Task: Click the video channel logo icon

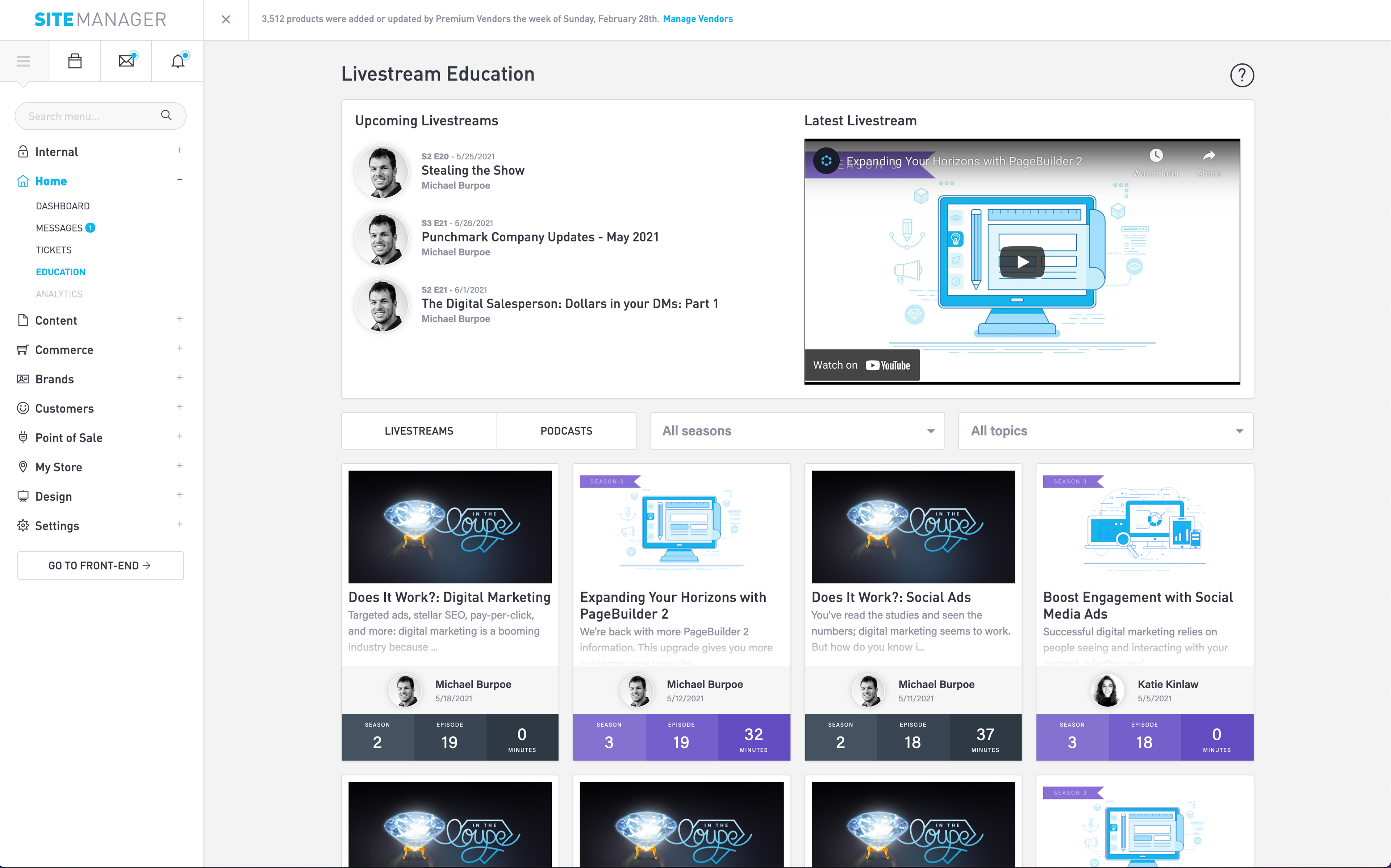Action: (826, 161)
